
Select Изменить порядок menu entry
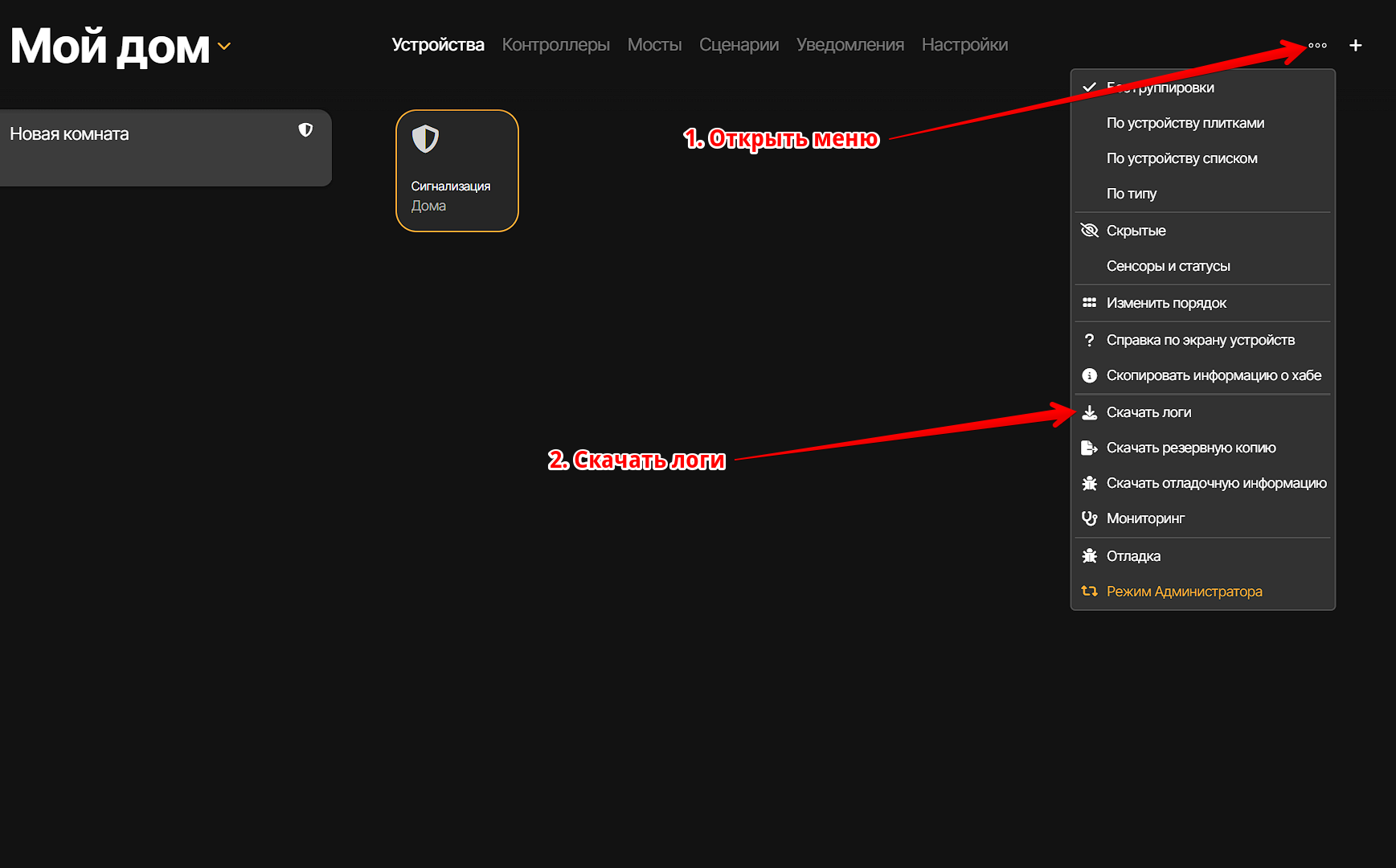pos(1165,303)
